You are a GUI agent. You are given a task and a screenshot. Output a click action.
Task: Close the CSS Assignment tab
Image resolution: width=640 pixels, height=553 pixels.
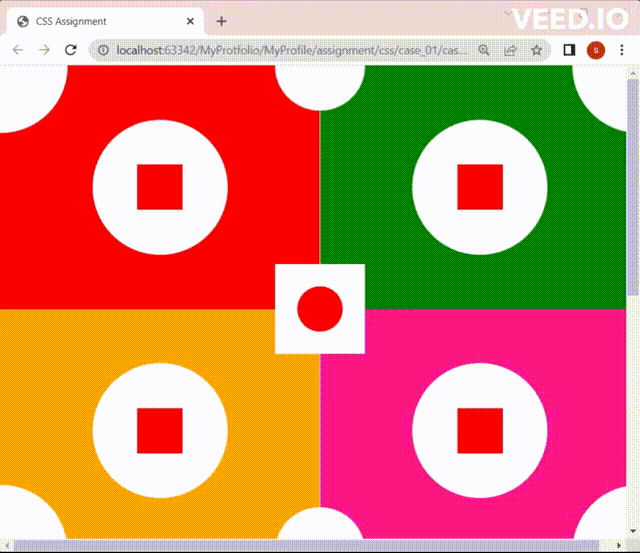(189, 21)
